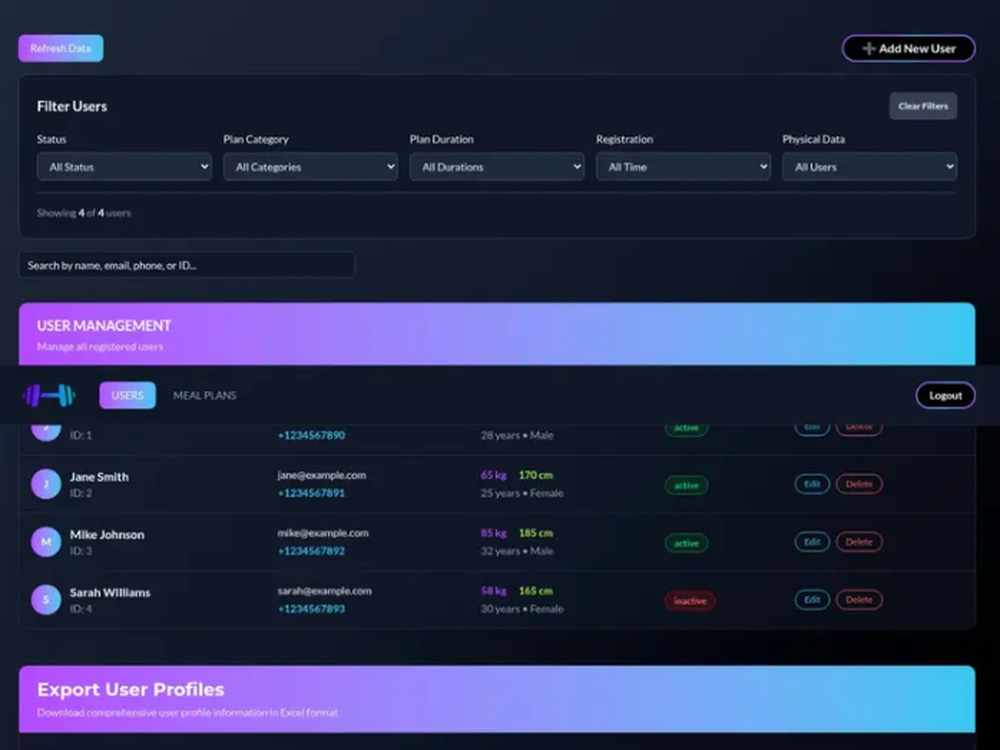Click phone number +1234567891

[311, 493]
